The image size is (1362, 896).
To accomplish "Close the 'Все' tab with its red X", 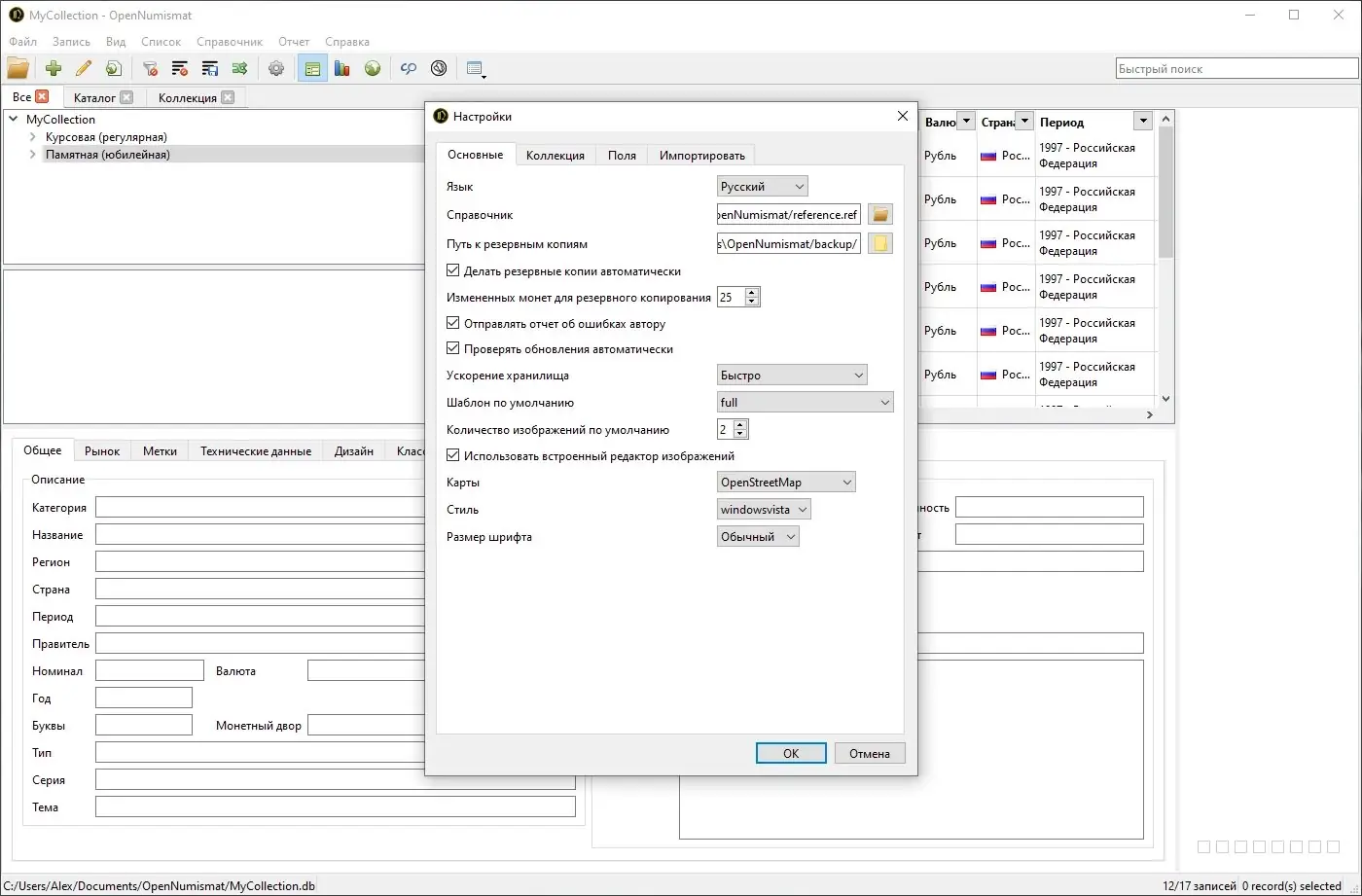I will (x=42, y=96).
